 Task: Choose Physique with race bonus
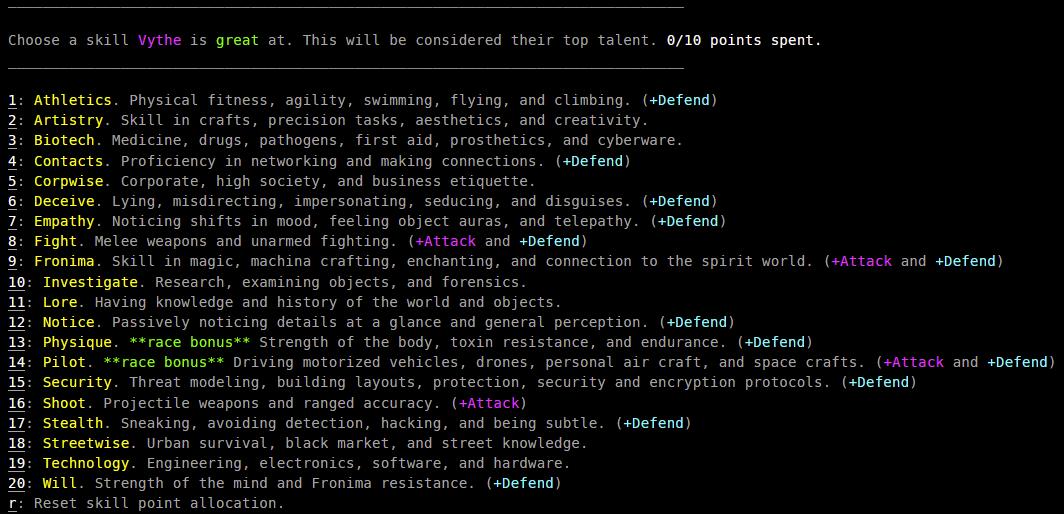click(411, 342)
